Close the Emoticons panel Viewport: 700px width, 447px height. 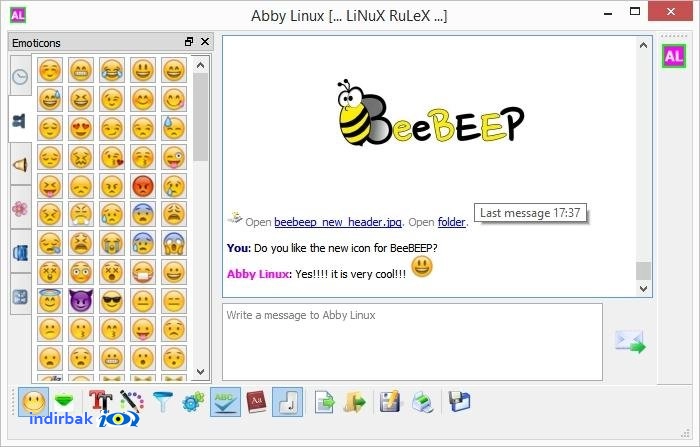205,42
